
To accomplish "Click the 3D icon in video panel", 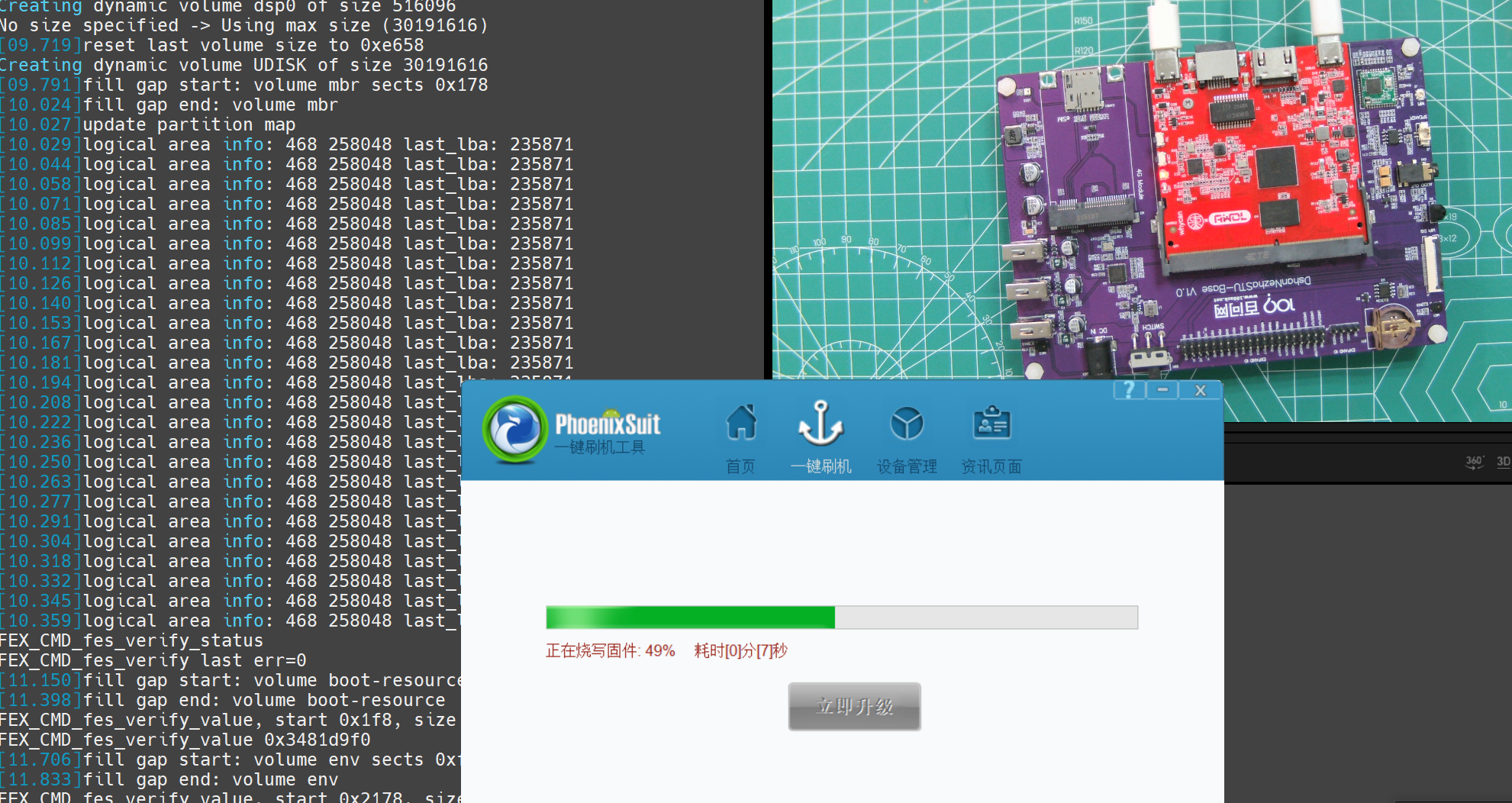I will (1503, 462).
